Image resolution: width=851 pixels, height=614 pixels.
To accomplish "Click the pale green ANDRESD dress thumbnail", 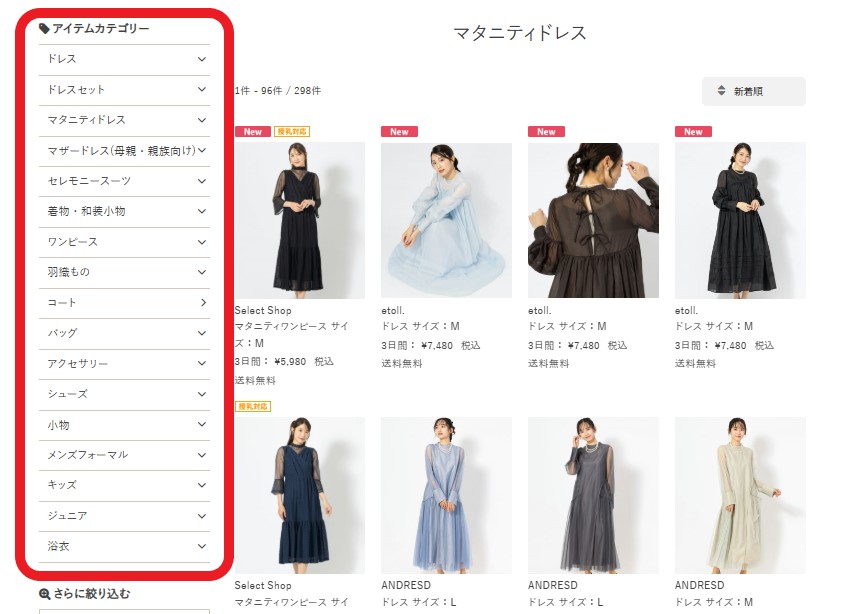I will click(740, 495).
